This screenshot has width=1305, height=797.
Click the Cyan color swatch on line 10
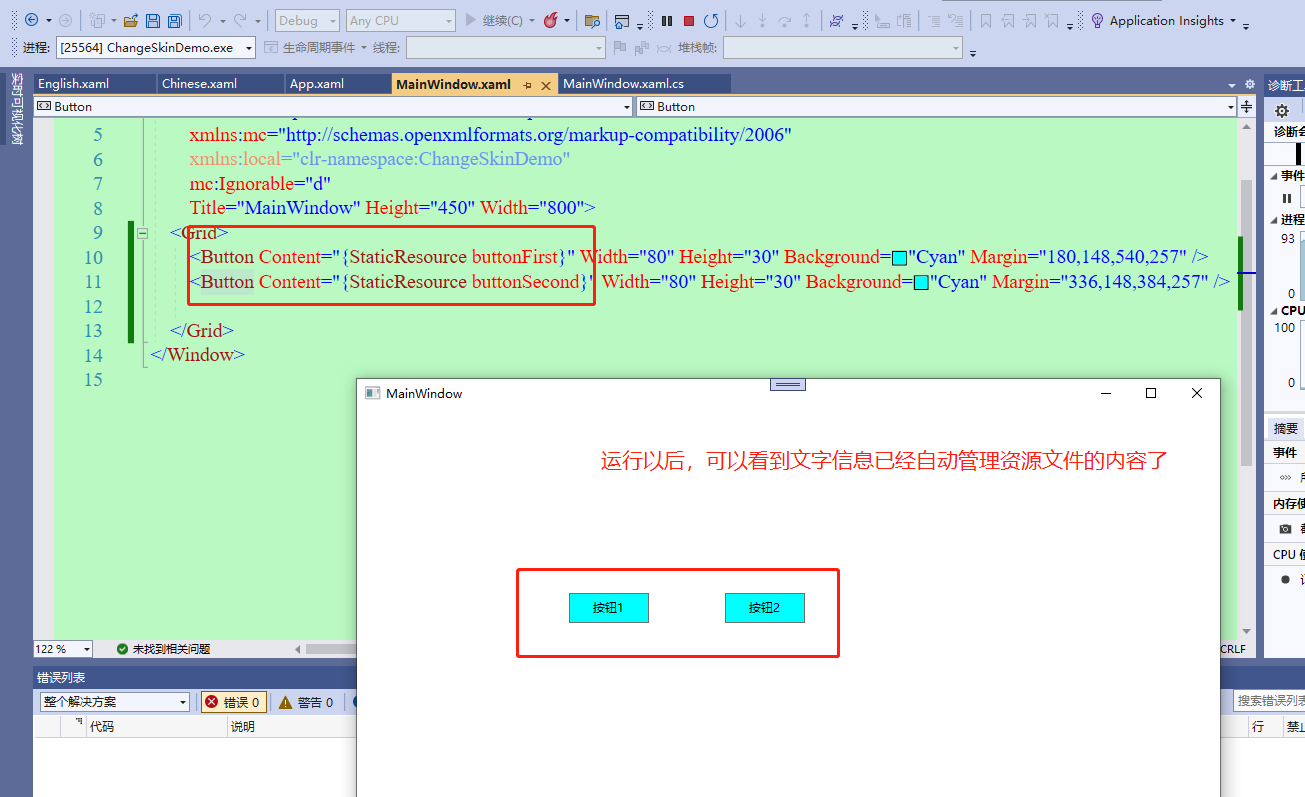[x=900, y=258]
